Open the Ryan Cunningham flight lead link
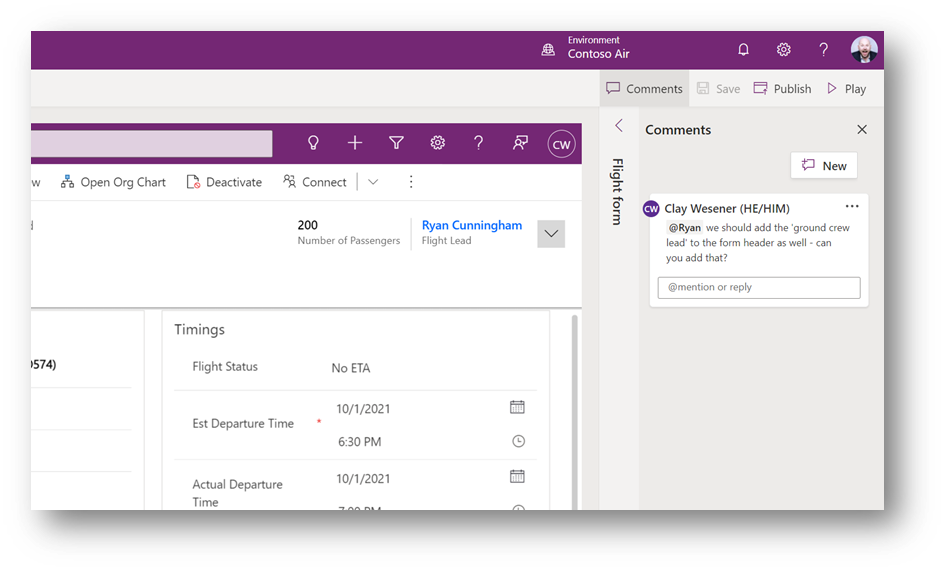Image resolution: width=946 pixels, height=572 pixels. 471,226
